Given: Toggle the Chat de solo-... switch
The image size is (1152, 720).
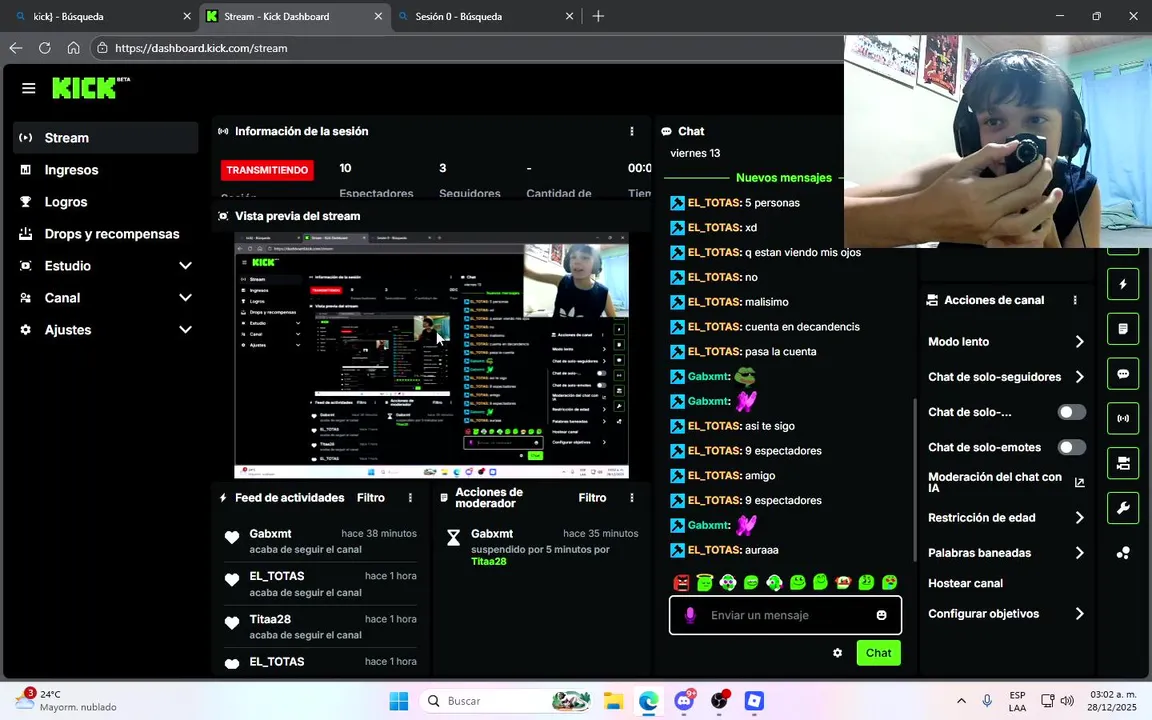Looking at the screenshot, I should tap(1071, 412).
